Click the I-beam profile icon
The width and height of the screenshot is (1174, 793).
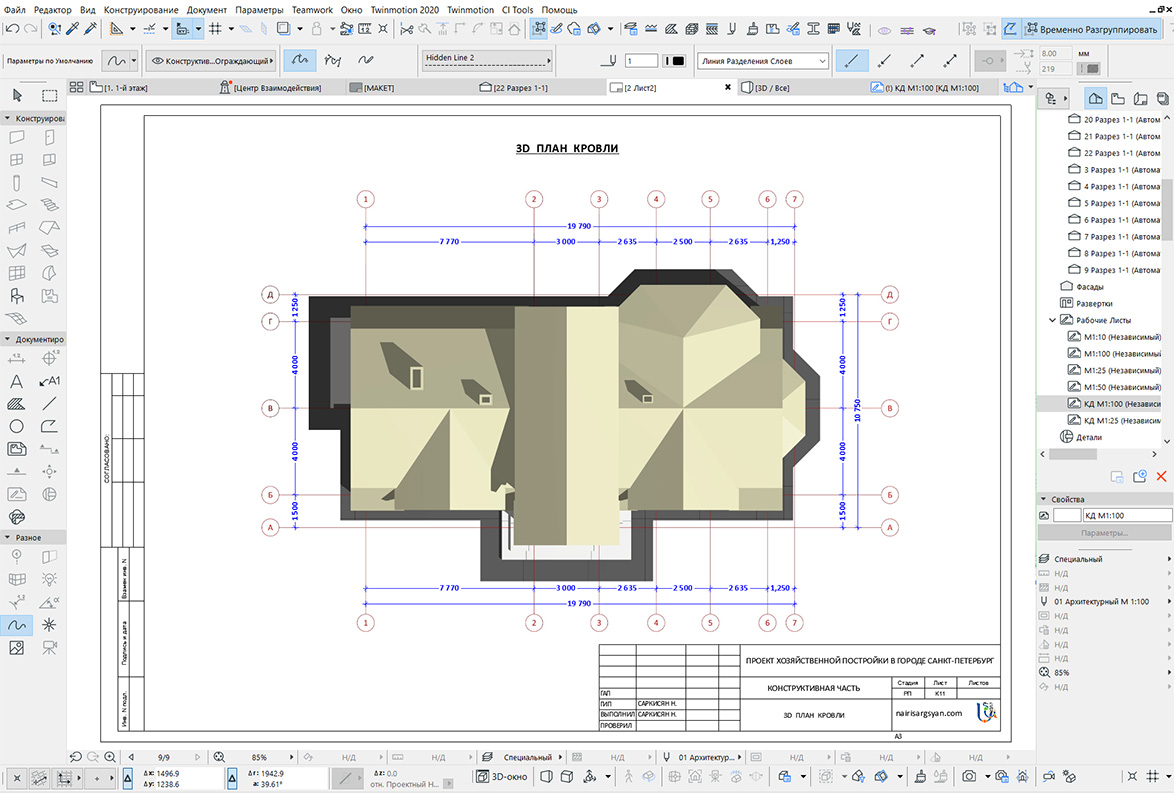(x=813, y=29)
